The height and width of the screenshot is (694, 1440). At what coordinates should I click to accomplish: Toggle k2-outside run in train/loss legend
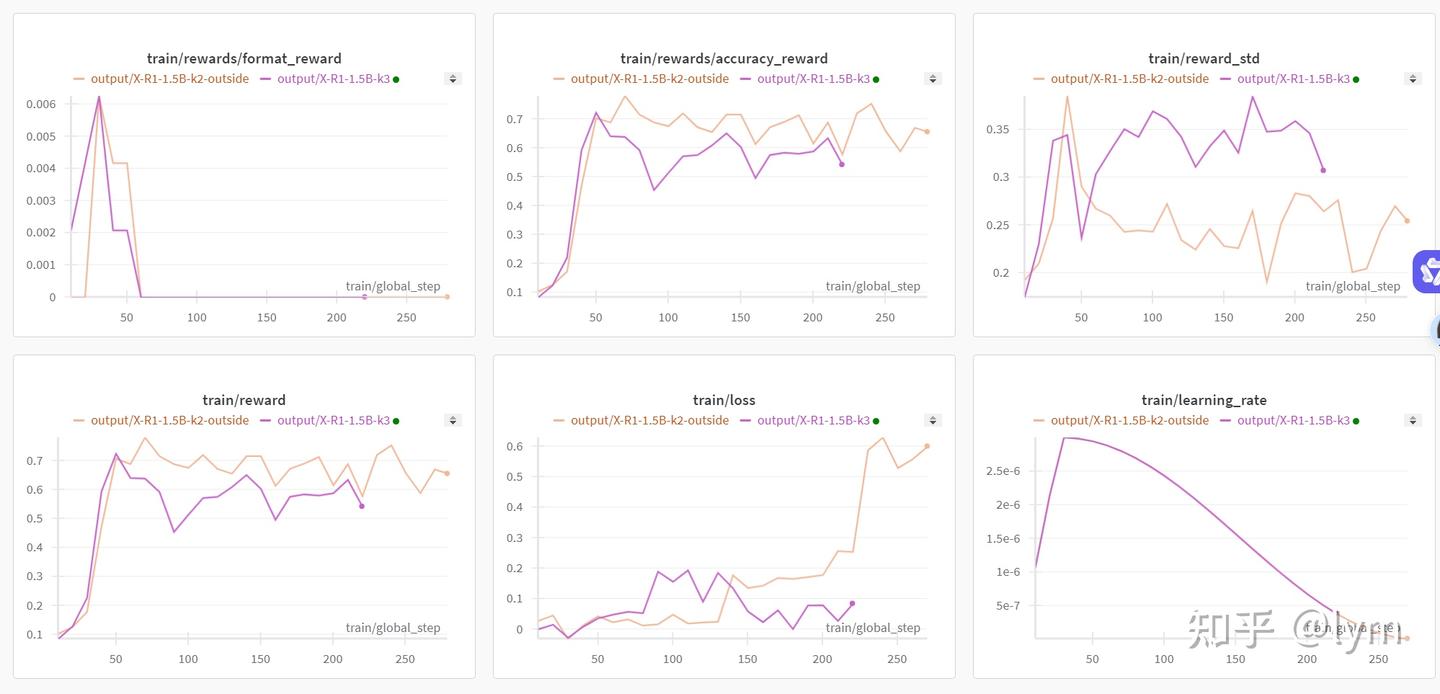coord(640,421)
